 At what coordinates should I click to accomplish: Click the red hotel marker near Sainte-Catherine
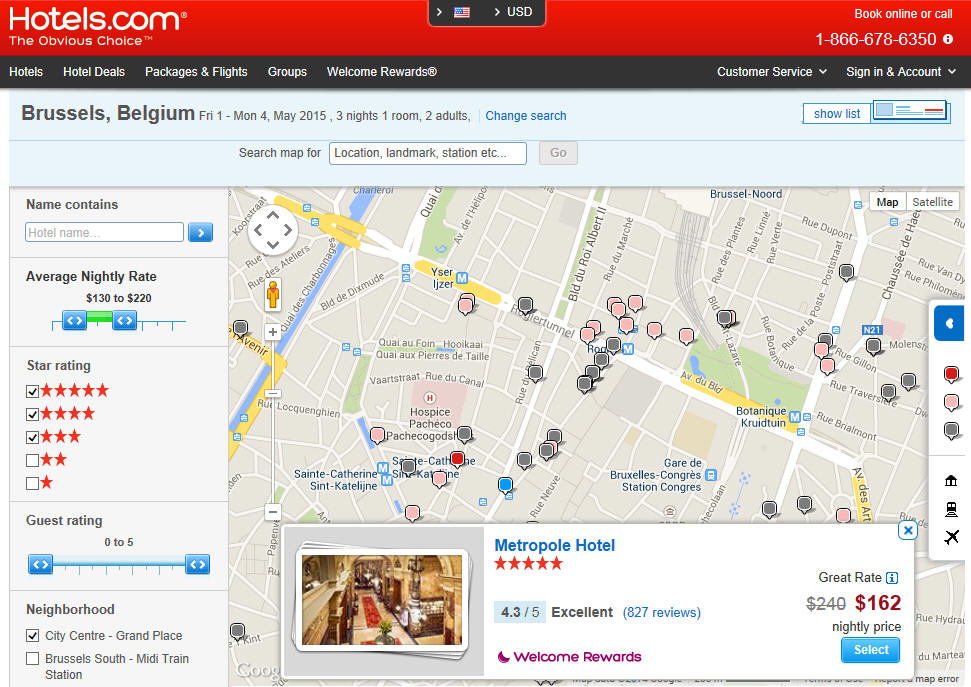(x=457, y=460)
